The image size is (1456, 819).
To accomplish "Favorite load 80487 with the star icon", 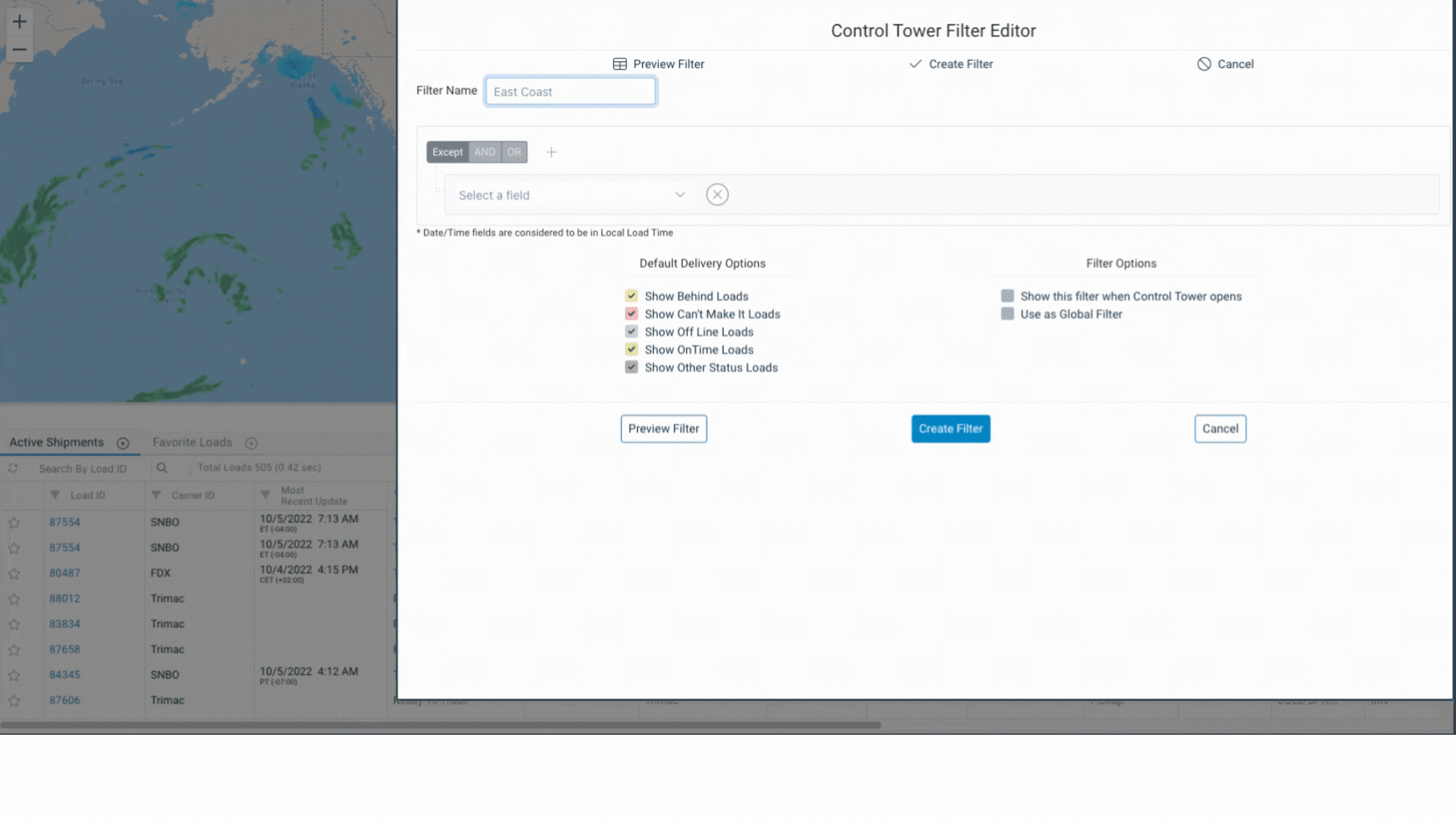I will pyautogui.click(x=14, y=573).
